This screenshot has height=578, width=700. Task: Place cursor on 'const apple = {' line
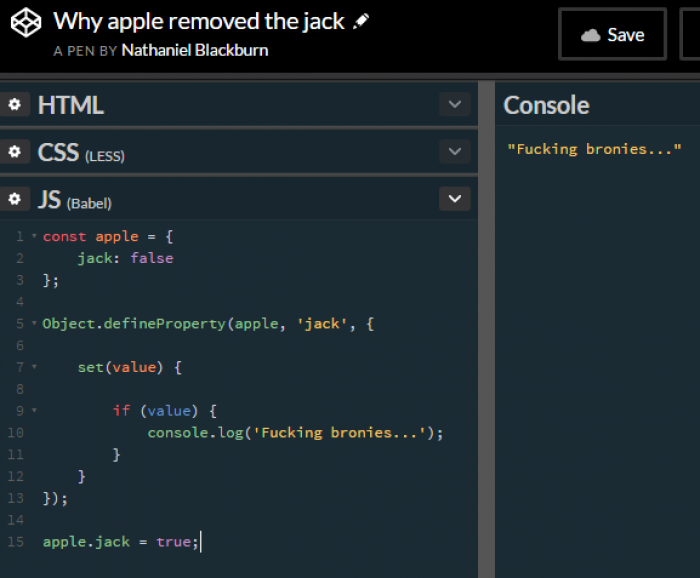coord(108,237)
